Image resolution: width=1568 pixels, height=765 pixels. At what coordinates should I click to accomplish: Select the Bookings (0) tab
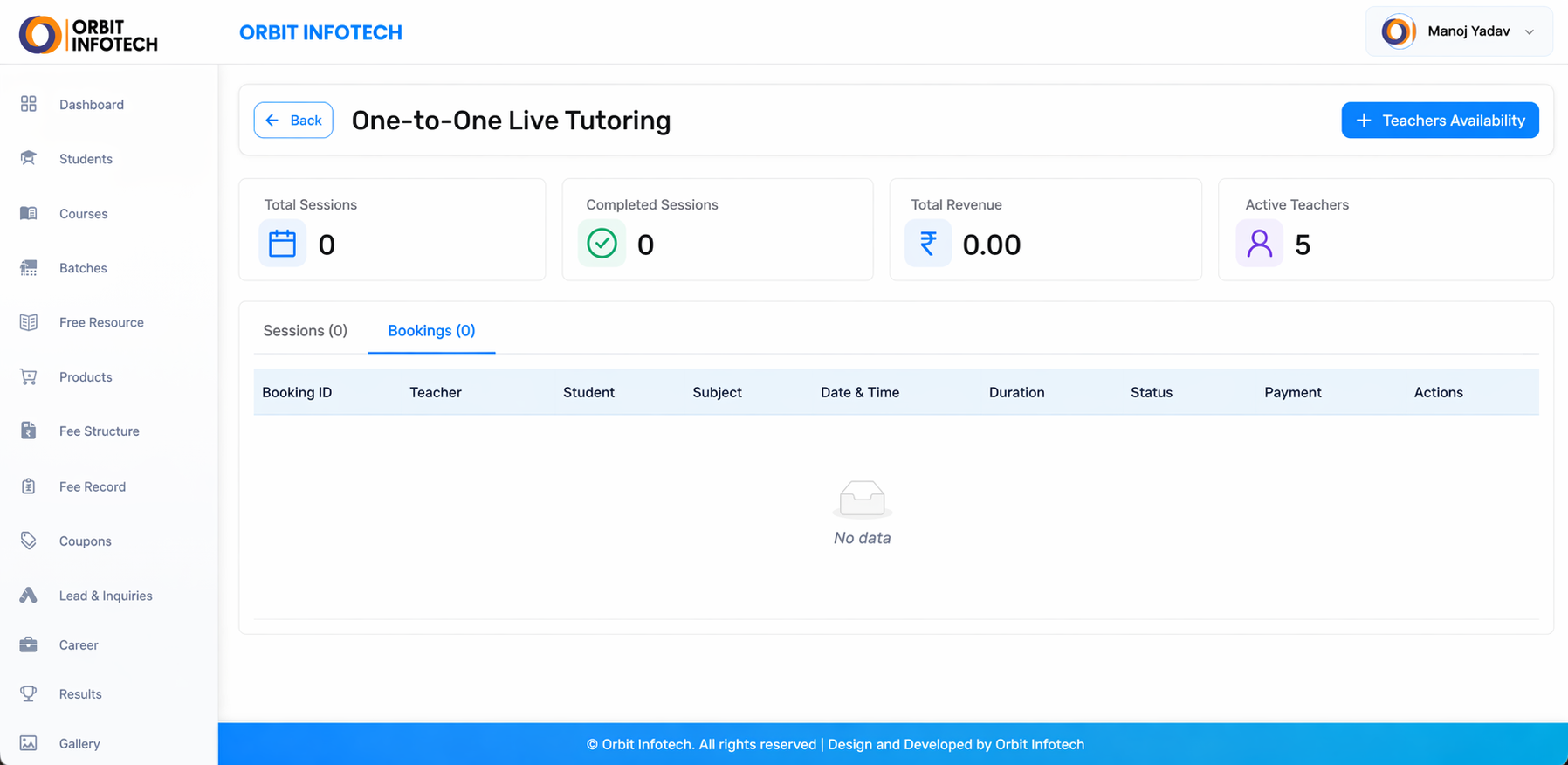(x=431, y=330)
